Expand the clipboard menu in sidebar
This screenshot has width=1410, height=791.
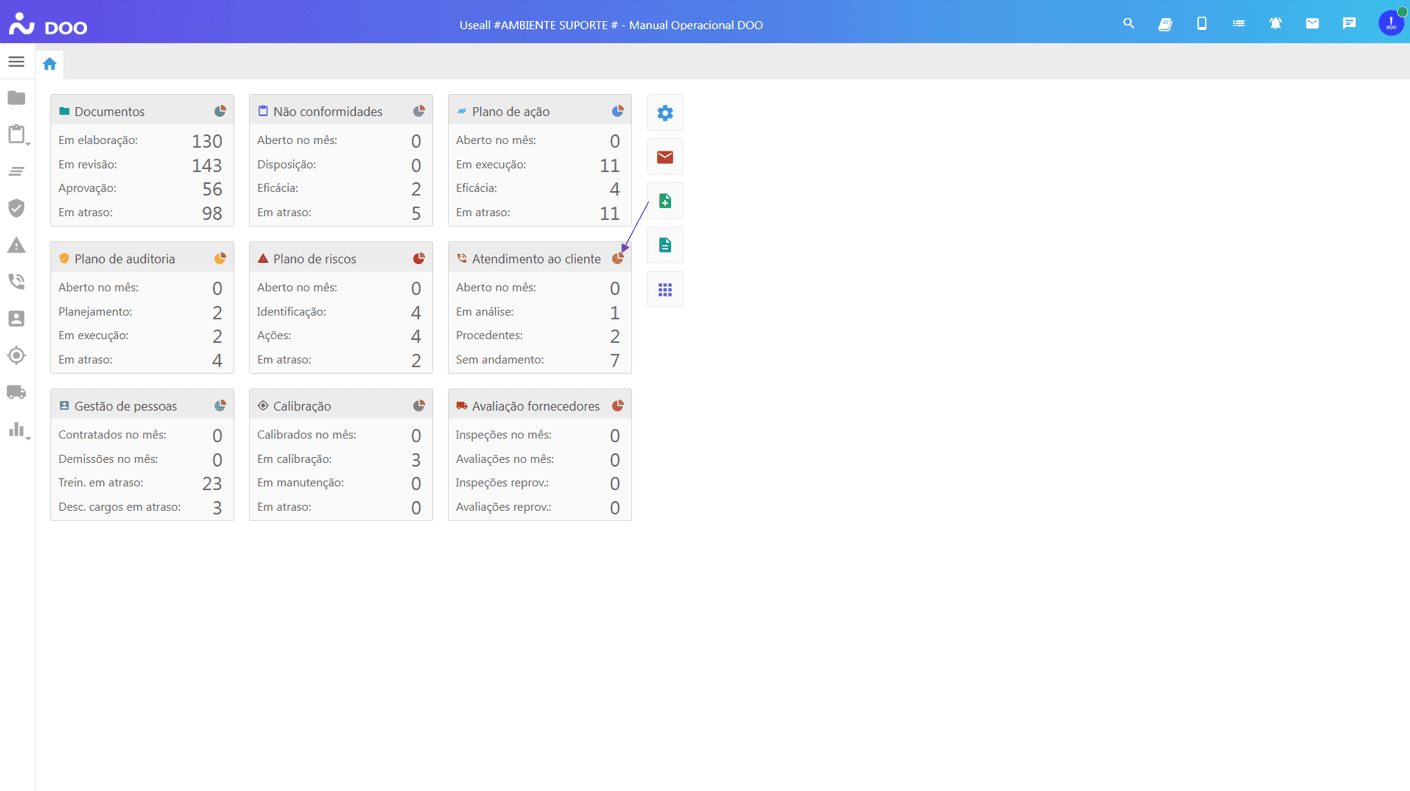coord(16,135)
